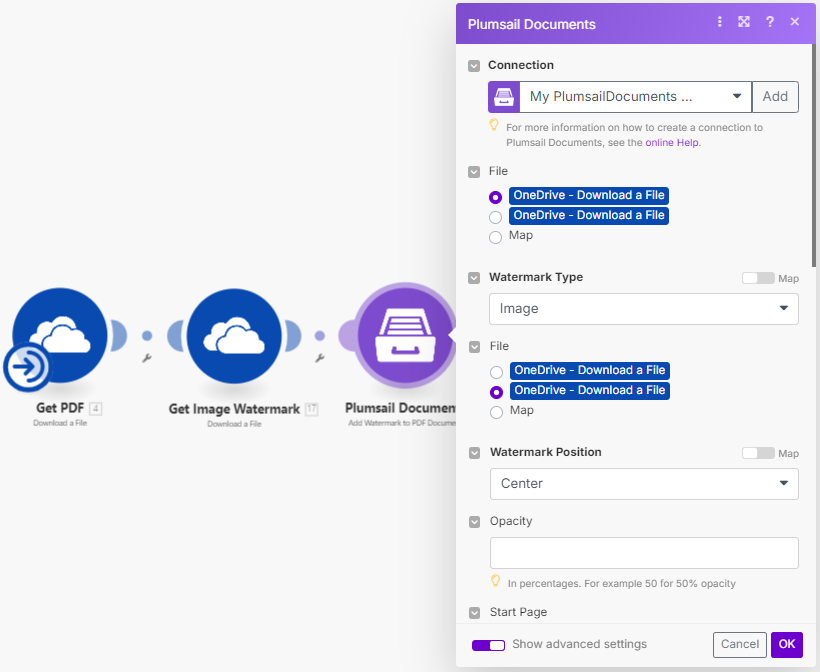This screenshot has width=820, height=672.
Task: Select second OneDrive radio in File below Watermark Type
Action: pos(496,392)
